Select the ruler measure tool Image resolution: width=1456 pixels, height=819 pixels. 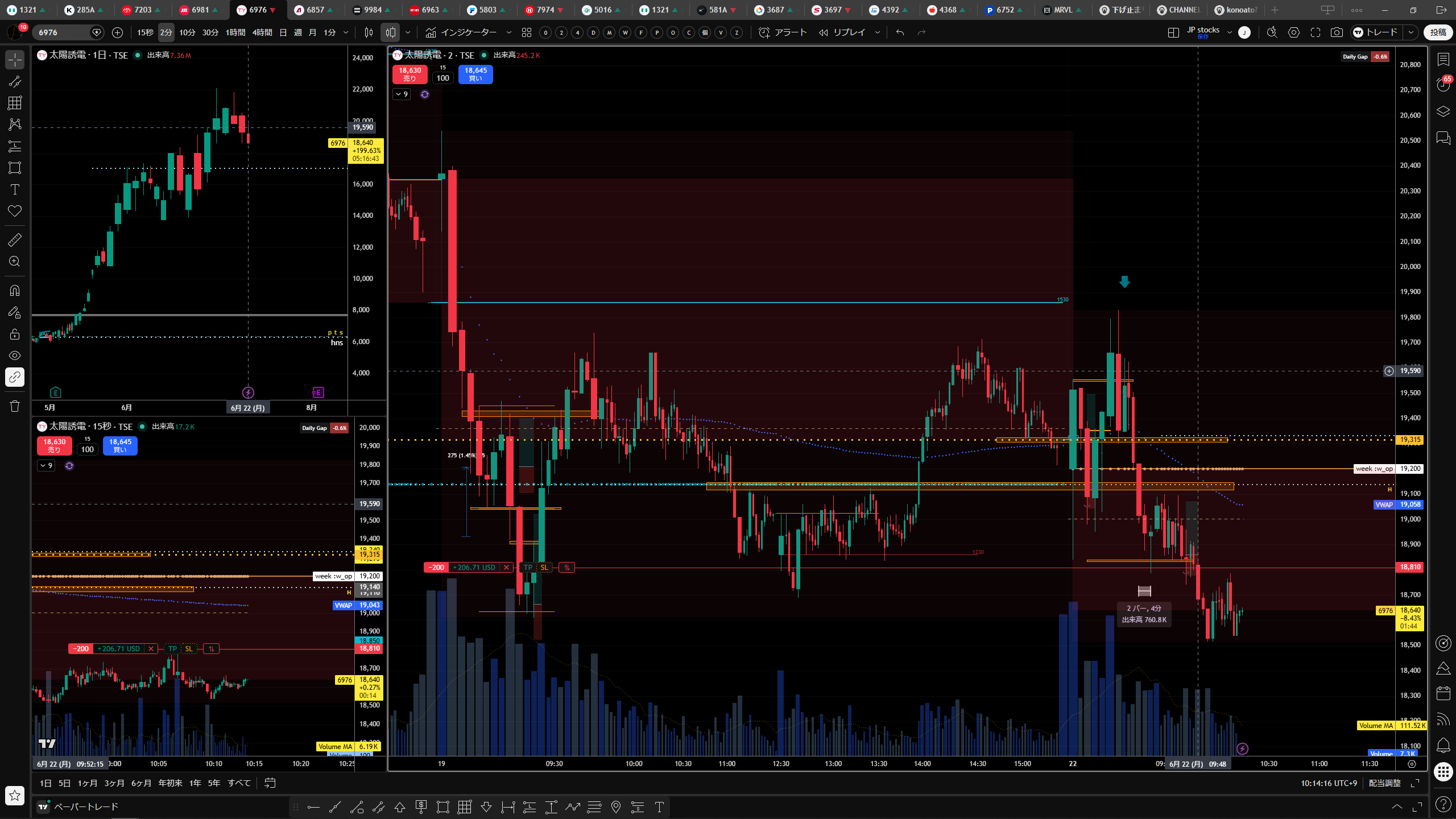tap(15, 239)
